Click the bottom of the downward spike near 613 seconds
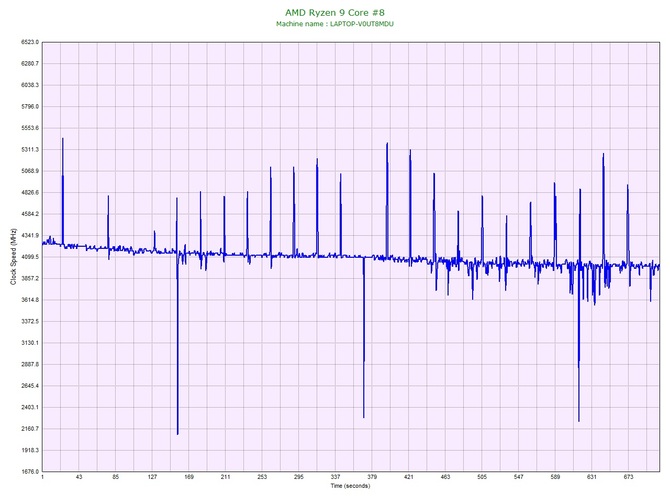670x503 pixels. point(578,421)
